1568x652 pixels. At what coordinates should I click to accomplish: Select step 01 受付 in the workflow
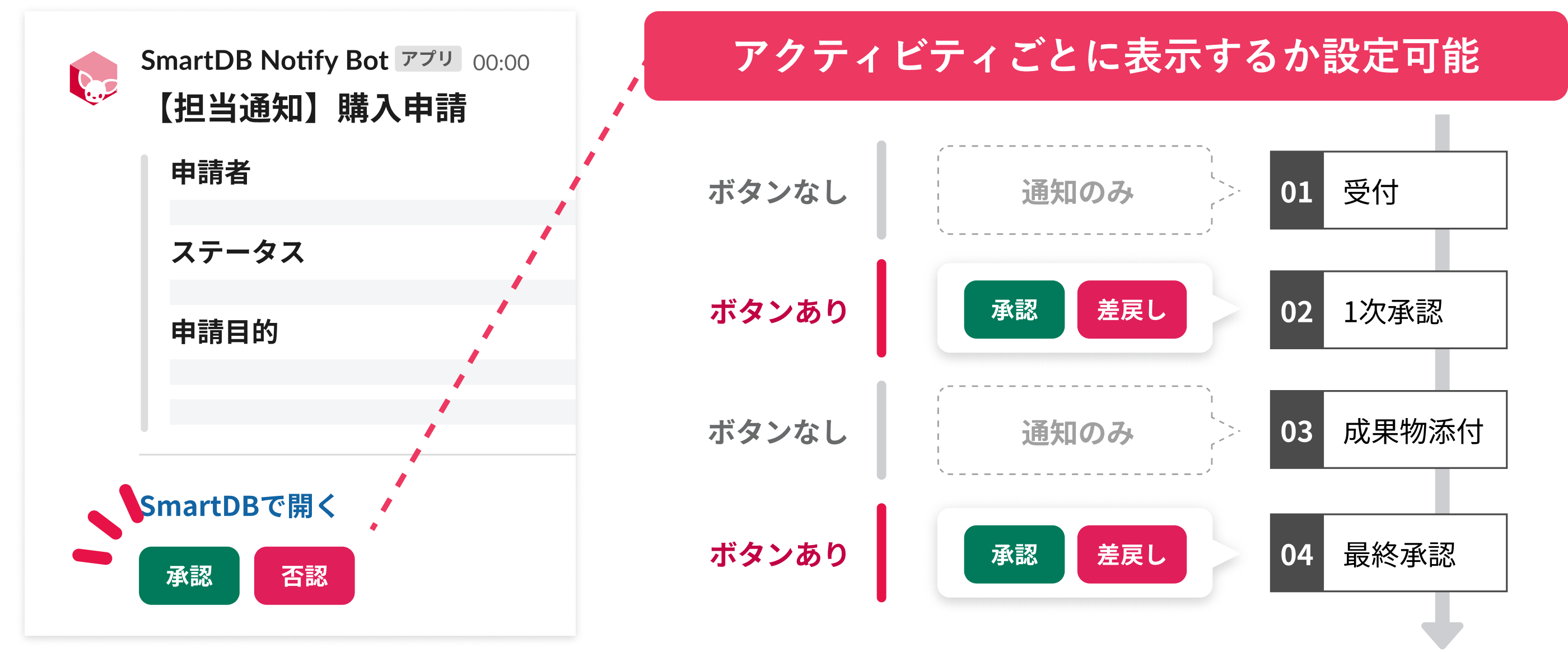point(1388,190)
